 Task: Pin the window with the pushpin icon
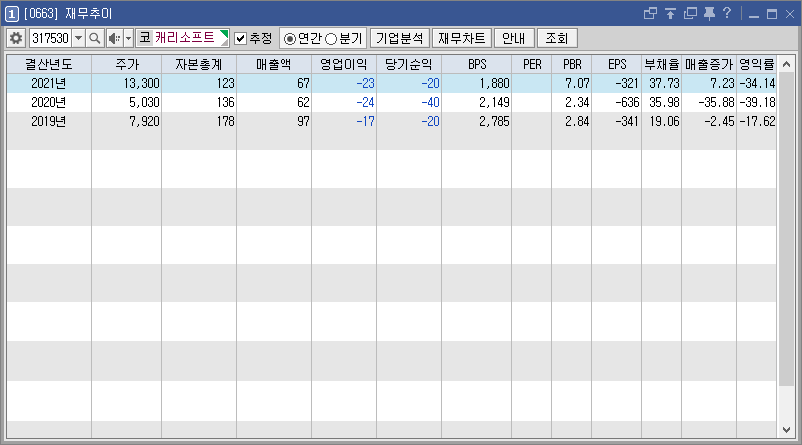click(x=709, y=13)
